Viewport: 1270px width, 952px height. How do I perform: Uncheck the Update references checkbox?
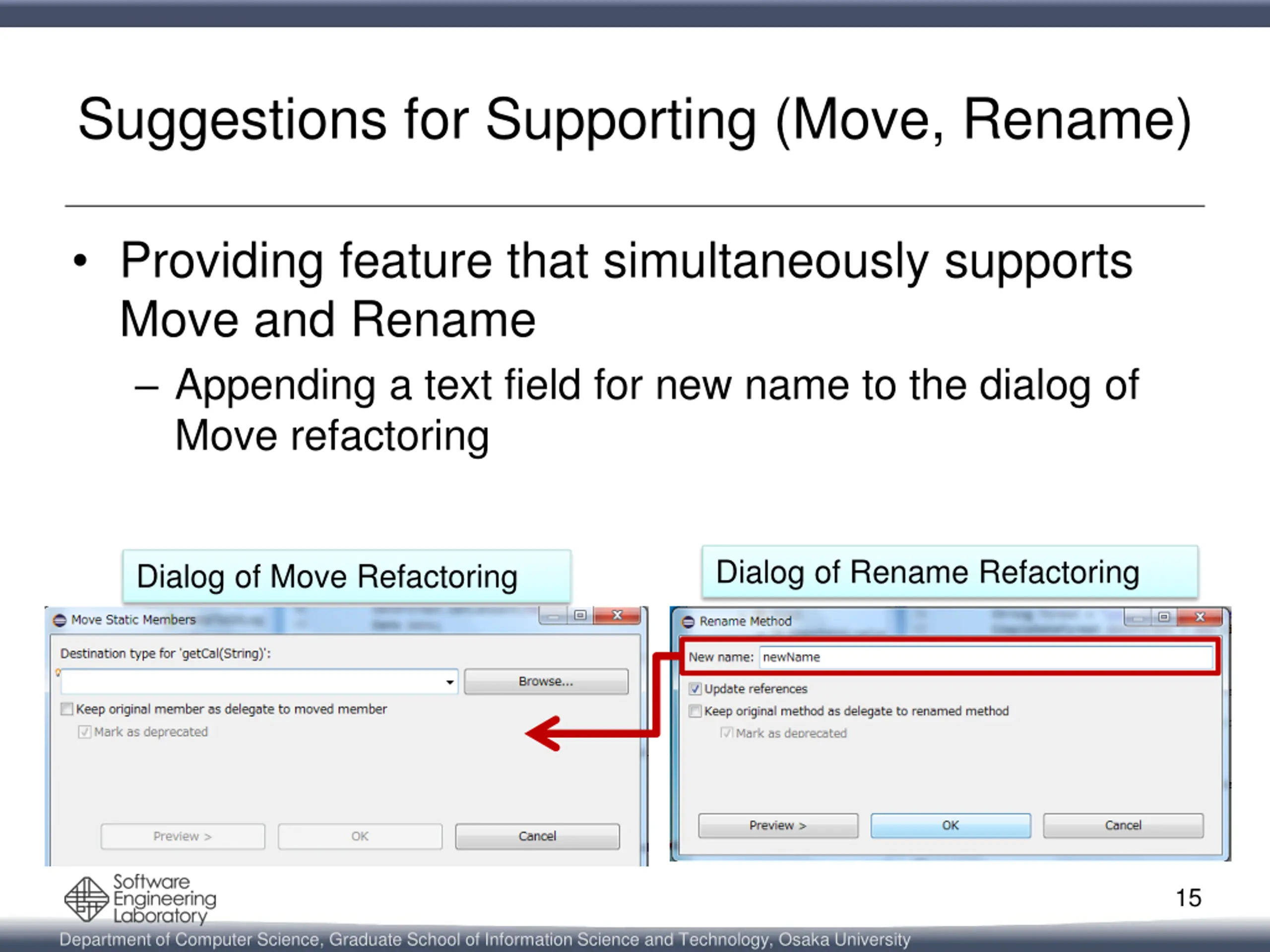pyautogui.click(x=696, y=689)
